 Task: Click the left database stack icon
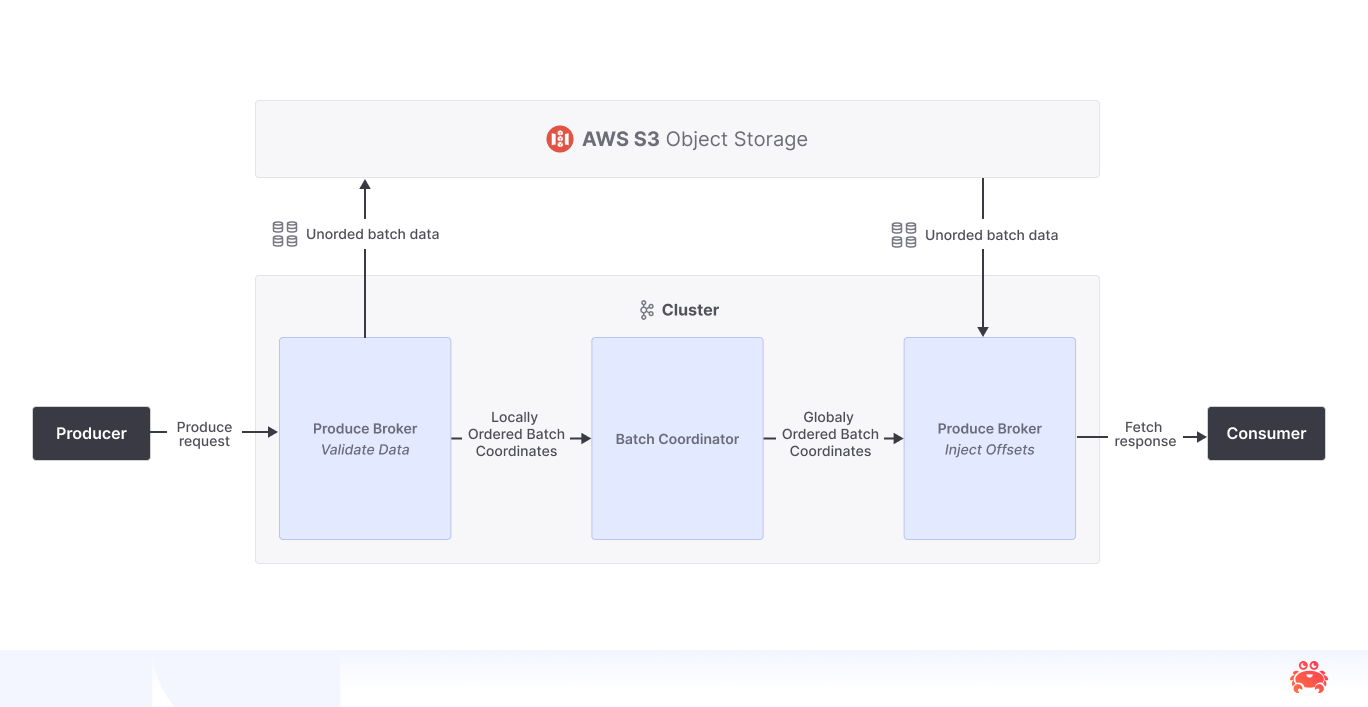[284, 233]
